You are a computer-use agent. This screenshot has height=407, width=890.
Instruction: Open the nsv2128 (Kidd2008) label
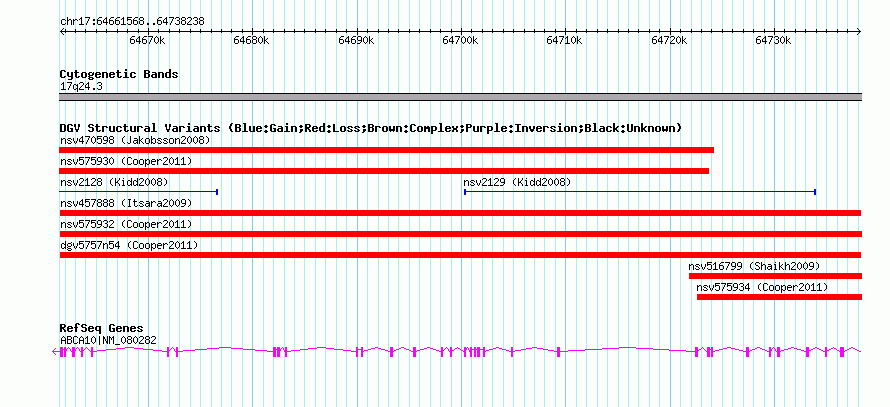tap(114, 182)
